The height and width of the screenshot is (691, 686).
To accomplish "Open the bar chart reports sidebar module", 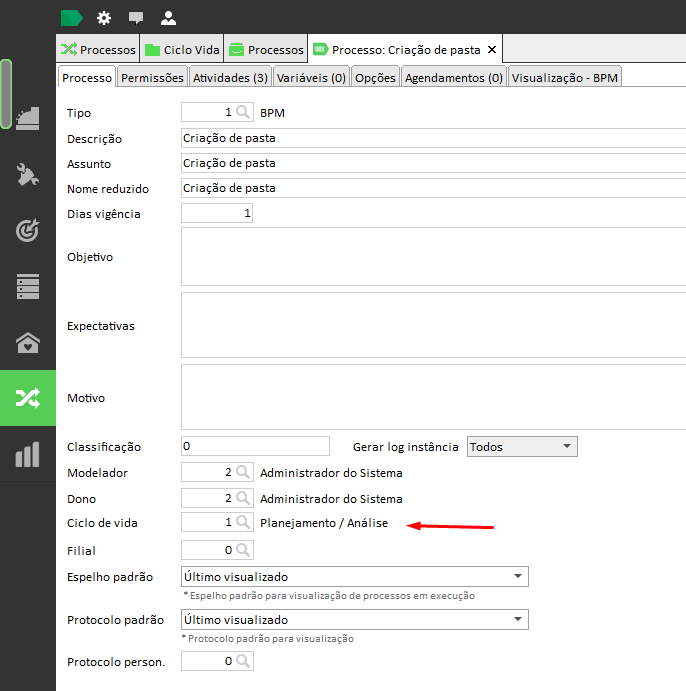I will click(28, 454).
